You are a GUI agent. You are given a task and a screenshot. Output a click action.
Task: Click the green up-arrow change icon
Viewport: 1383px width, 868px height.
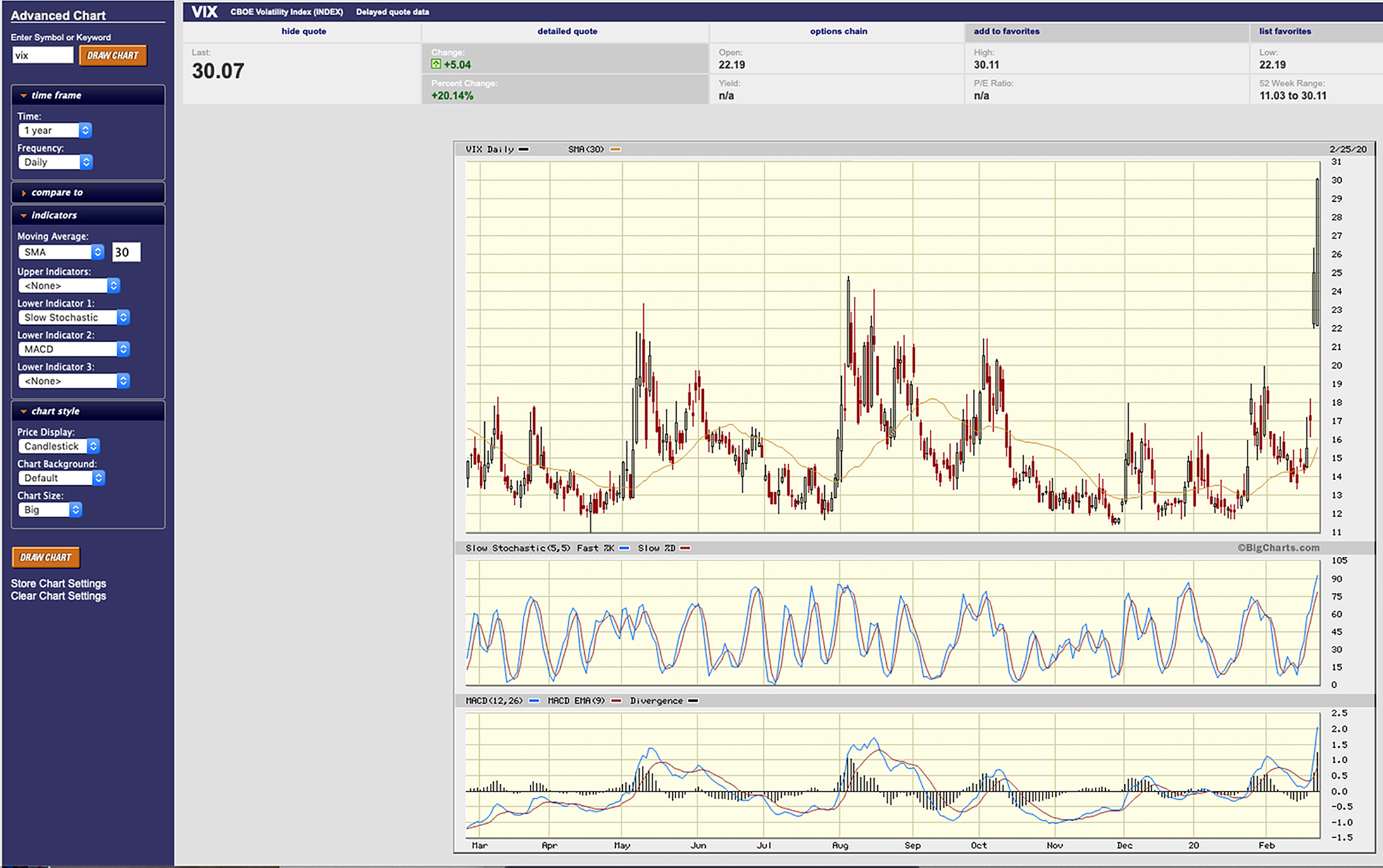436,64
